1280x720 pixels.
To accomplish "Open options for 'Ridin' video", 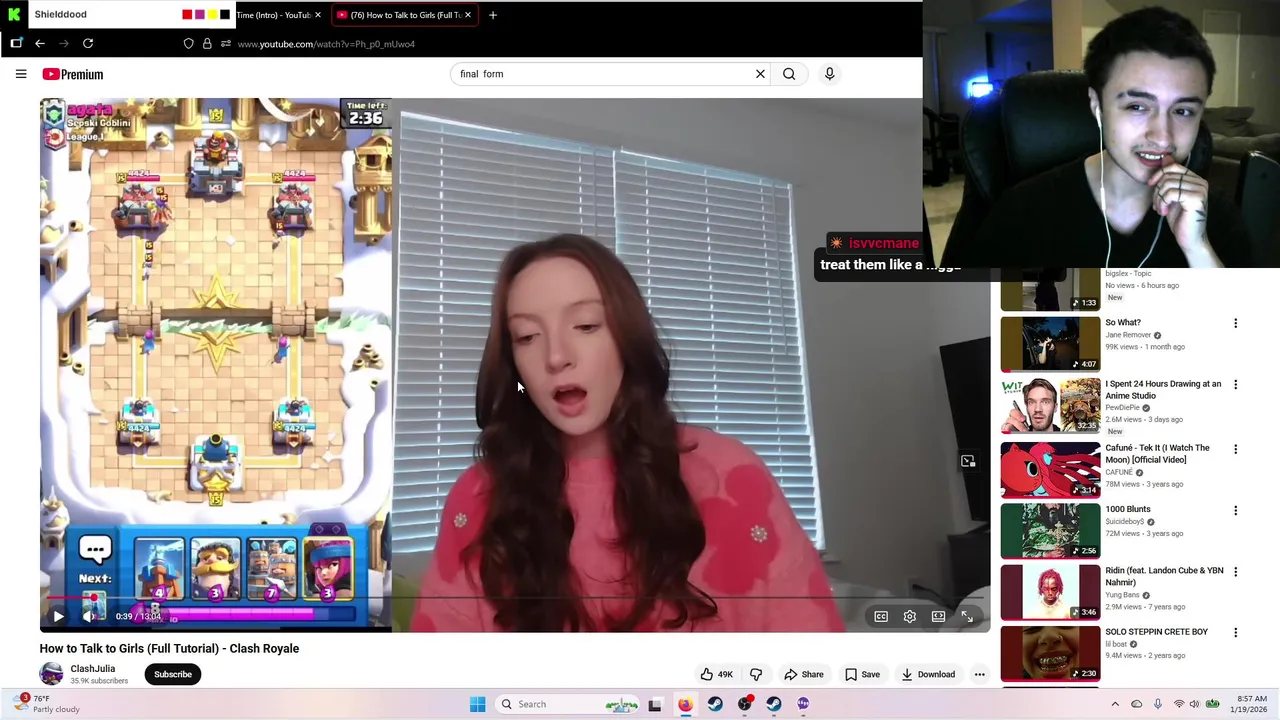I will [x=1235, y=572].
